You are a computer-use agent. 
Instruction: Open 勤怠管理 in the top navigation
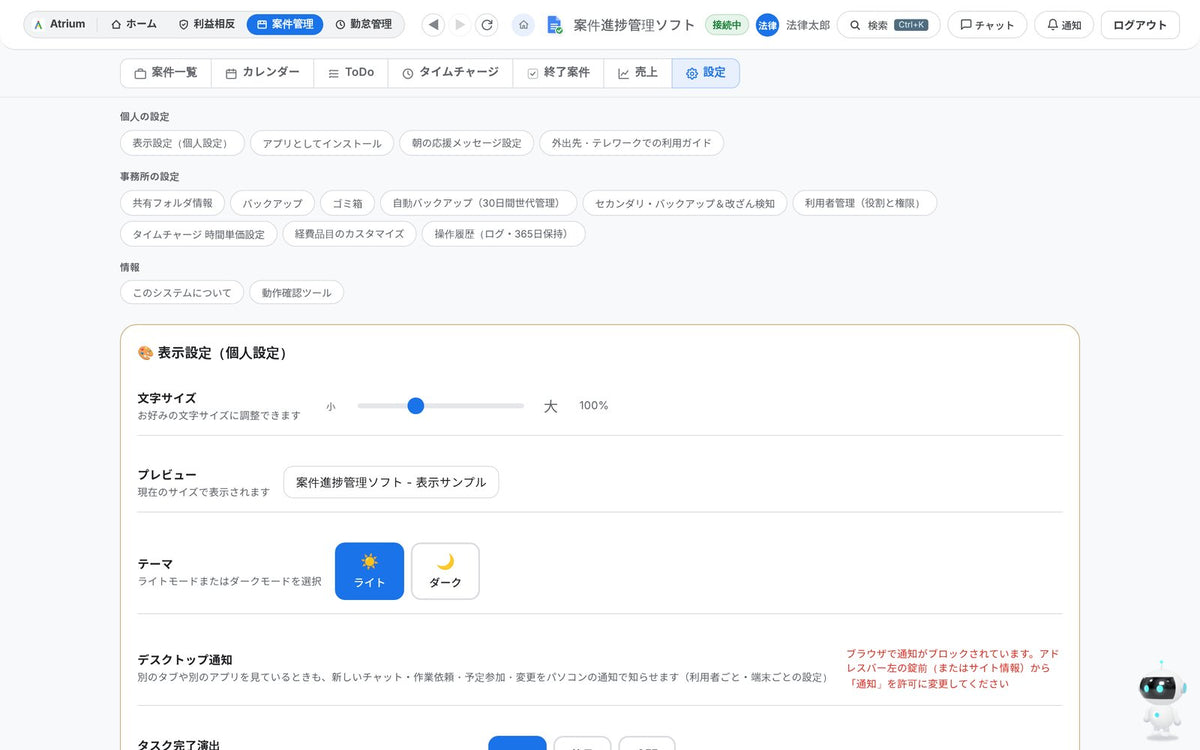coord(363,24)
